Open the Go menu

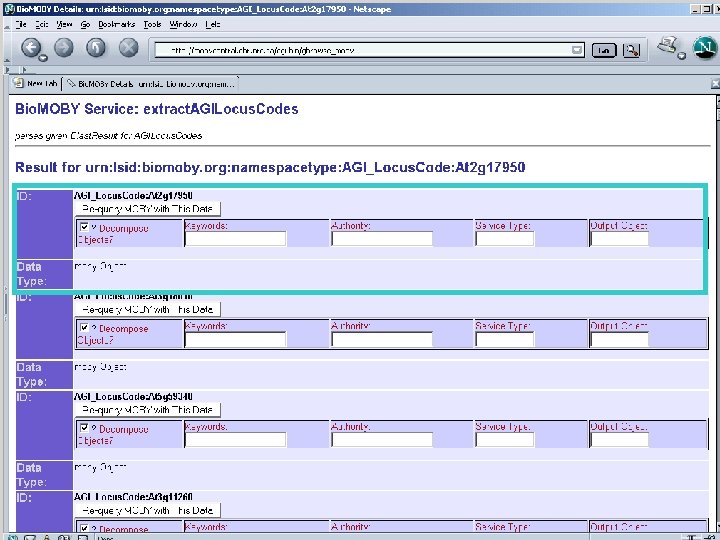coord(85,24)
